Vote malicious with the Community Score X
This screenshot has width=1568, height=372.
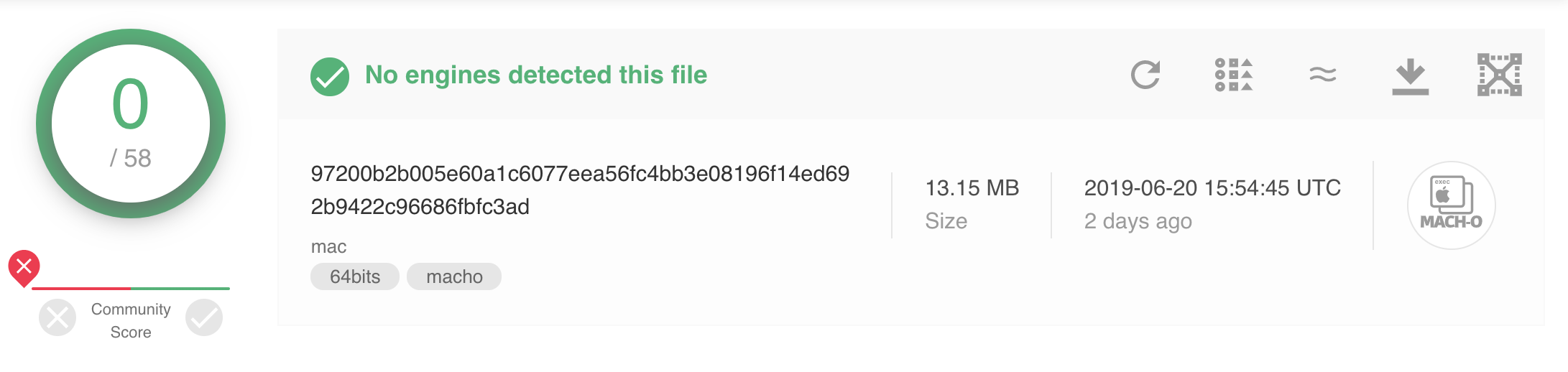coord(57,317)
